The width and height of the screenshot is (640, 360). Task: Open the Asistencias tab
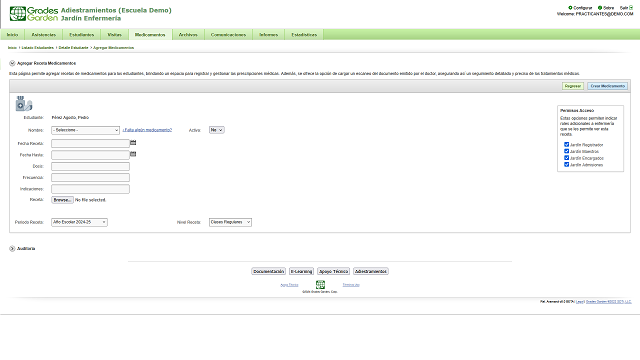click(x=44, y=35)
